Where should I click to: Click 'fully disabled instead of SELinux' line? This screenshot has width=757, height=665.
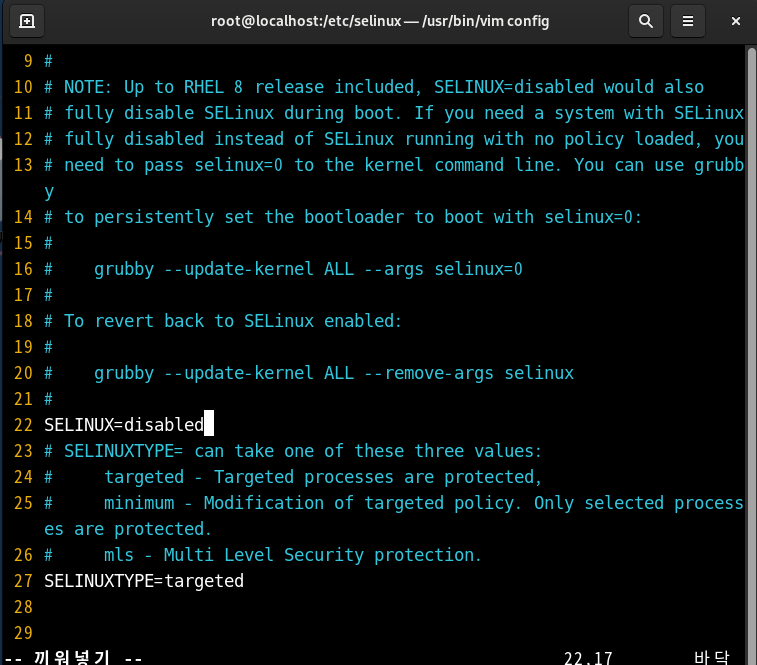[x=394, y=139]
